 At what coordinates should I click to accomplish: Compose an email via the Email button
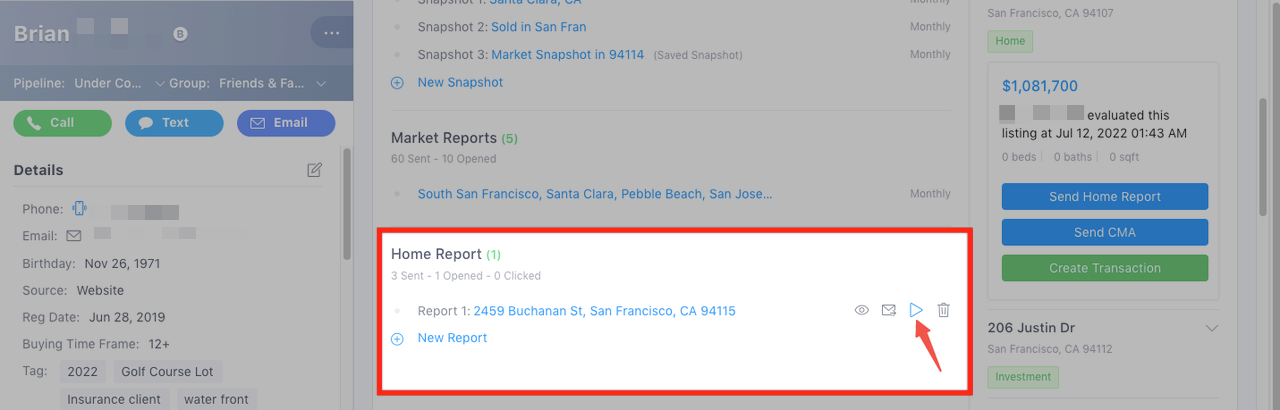pos(286,123)
